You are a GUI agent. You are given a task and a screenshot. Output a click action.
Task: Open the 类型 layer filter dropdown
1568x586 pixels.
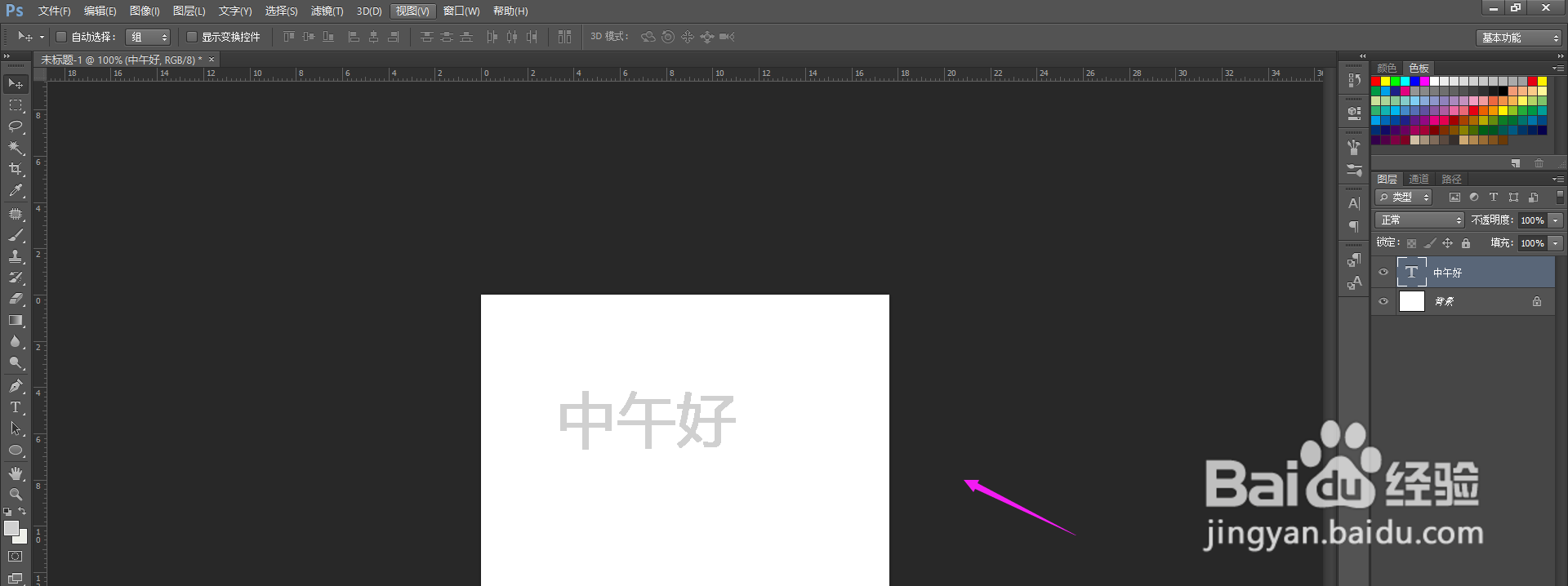pos(1404,198)
